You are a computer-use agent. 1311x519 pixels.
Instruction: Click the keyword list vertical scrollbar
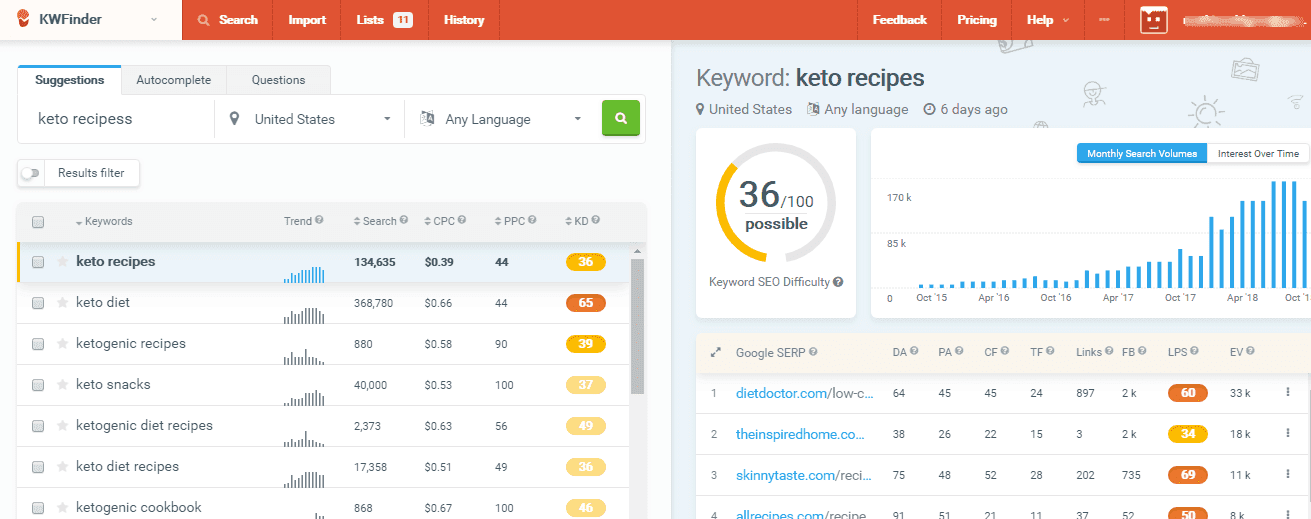(637, 327)
